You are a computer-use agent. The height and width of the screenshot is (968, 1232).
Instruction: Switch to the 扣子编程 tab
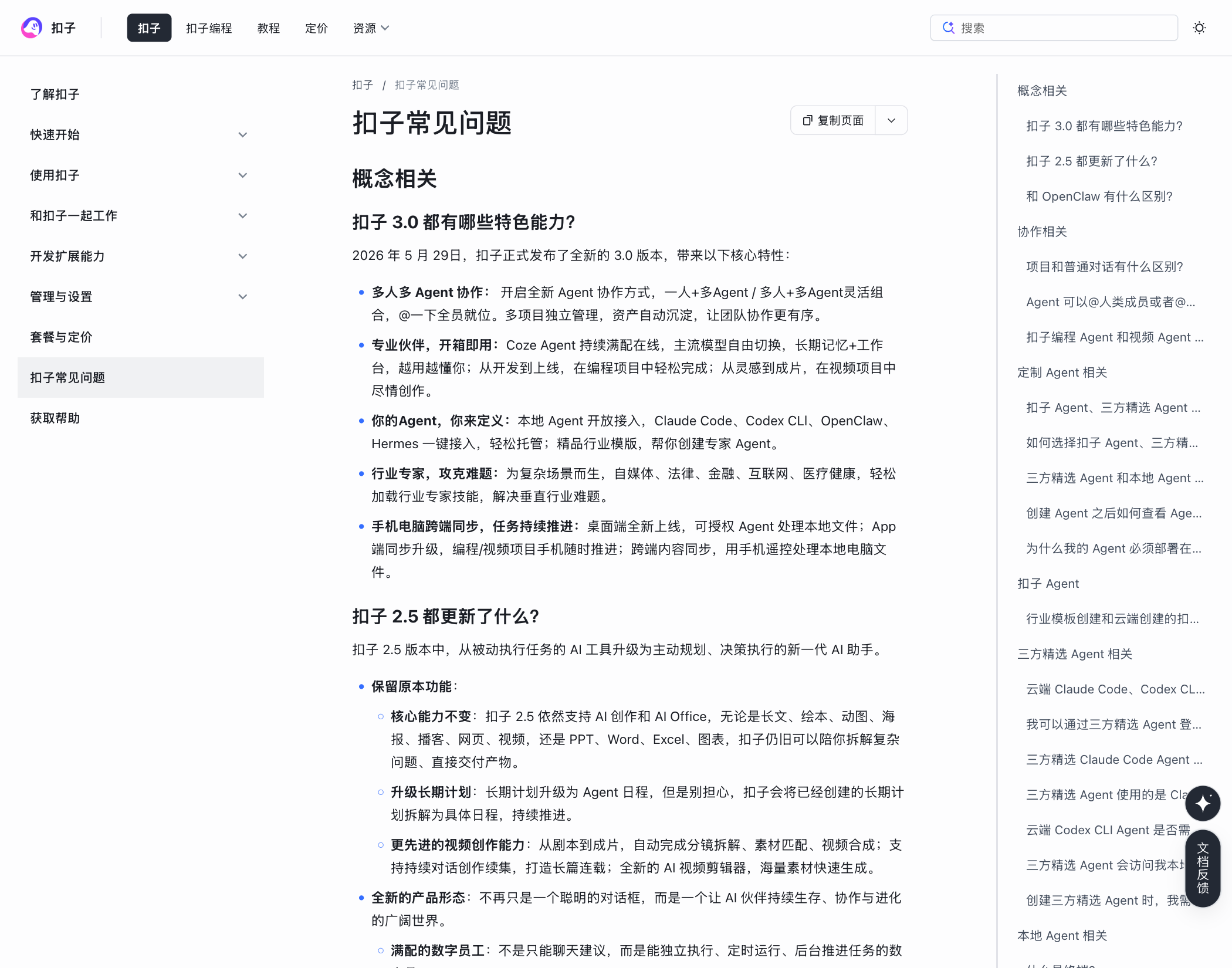tap(209, 28)
